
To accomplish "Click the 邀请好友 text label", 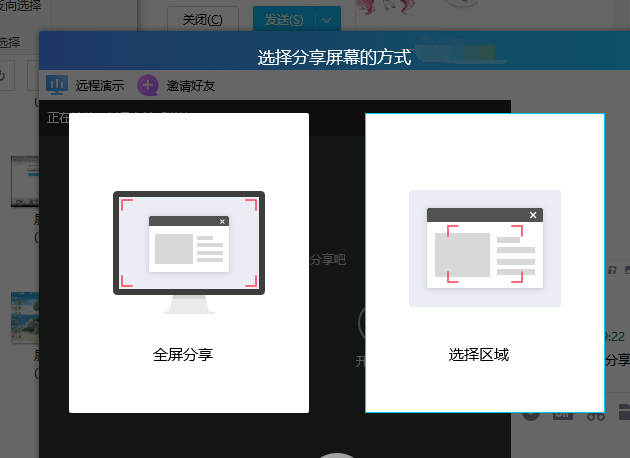I will pos(191,86).
